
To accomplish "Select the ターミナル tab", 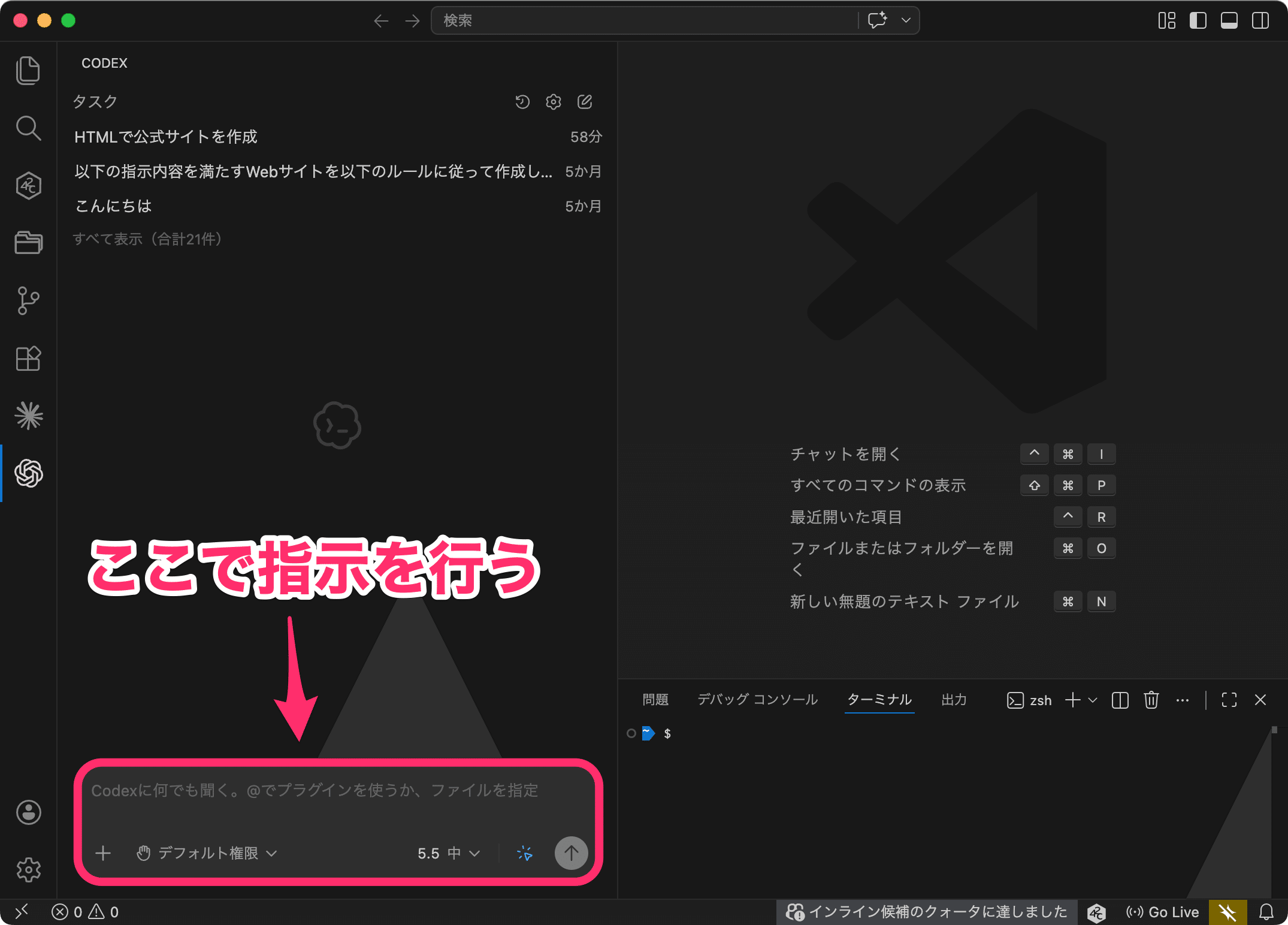I will click(x=879, y=700).
